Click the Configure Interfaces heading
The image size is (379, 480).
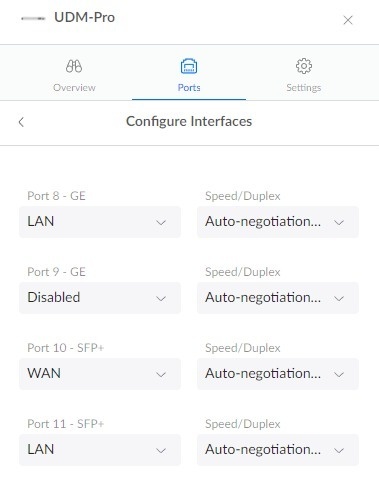coord(189,122)
